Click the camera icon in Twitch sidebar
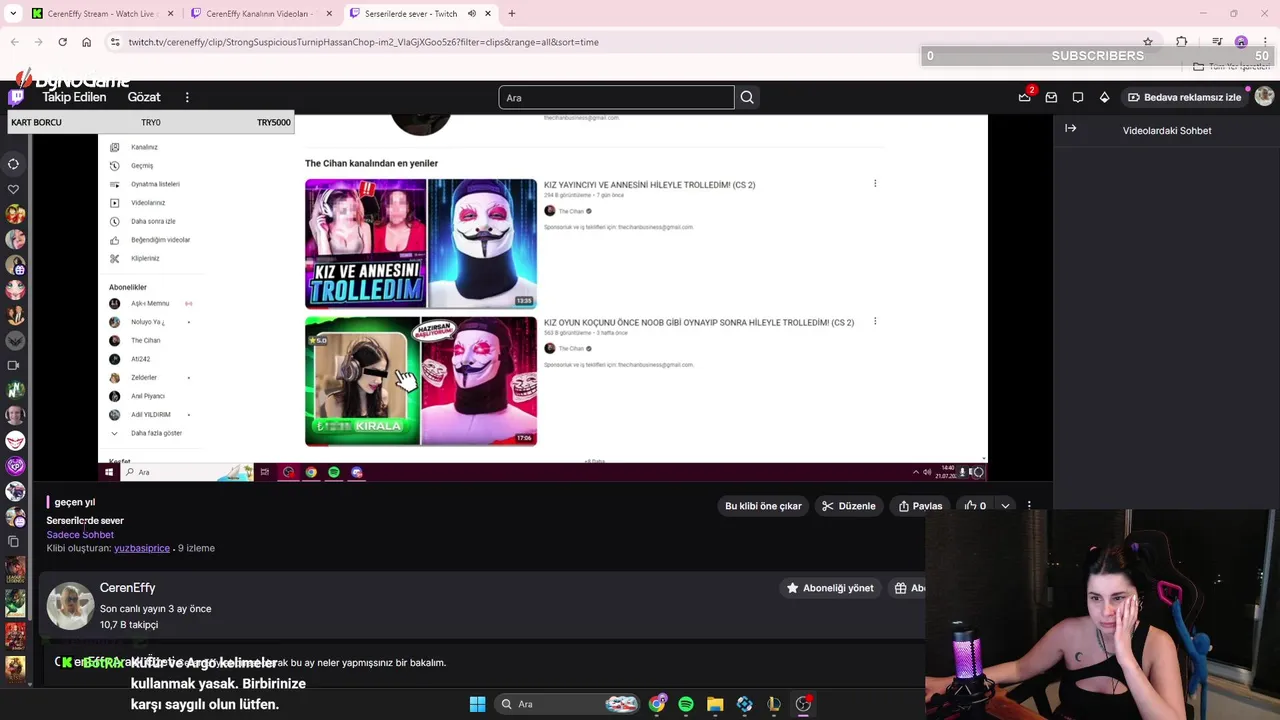Screen dimensions: 1280x720 tap(13, 366)
